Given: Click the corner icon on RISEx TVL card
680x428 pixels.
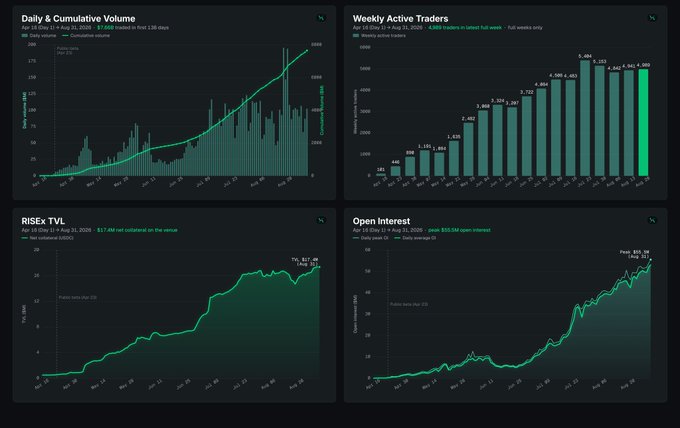Looking at the screenshot, I should (x=321, y=220).
